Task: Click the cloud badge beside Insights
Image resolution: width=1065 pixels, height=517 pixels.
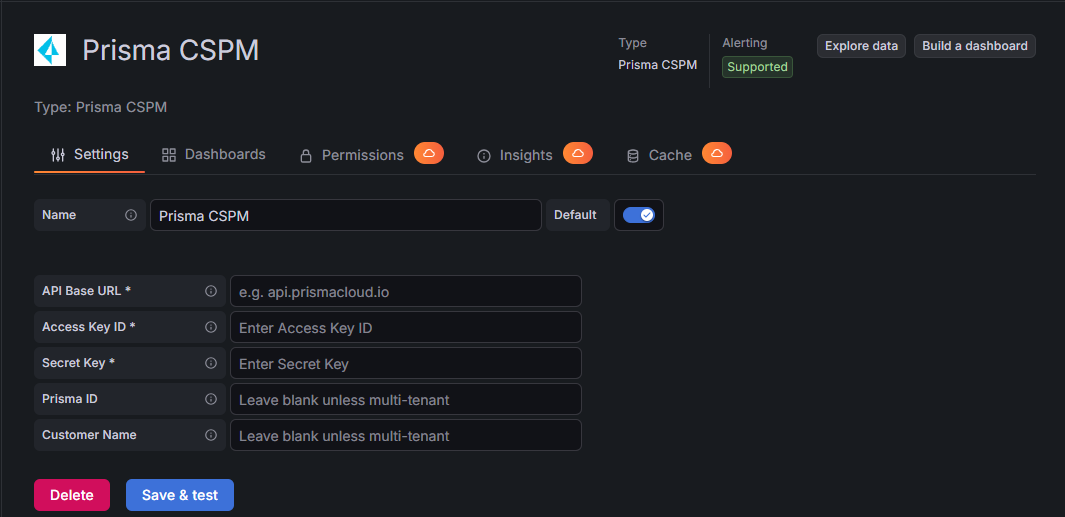Action: tap(578, 154)
